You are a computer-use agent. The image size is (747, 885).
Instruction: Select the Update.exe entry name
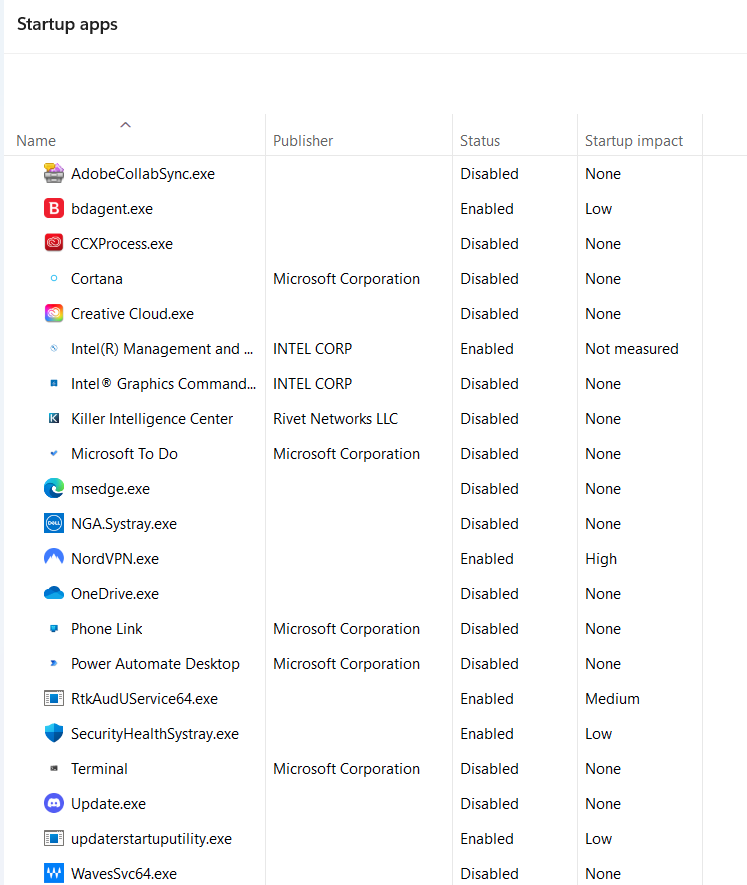(x=108, y=804)
